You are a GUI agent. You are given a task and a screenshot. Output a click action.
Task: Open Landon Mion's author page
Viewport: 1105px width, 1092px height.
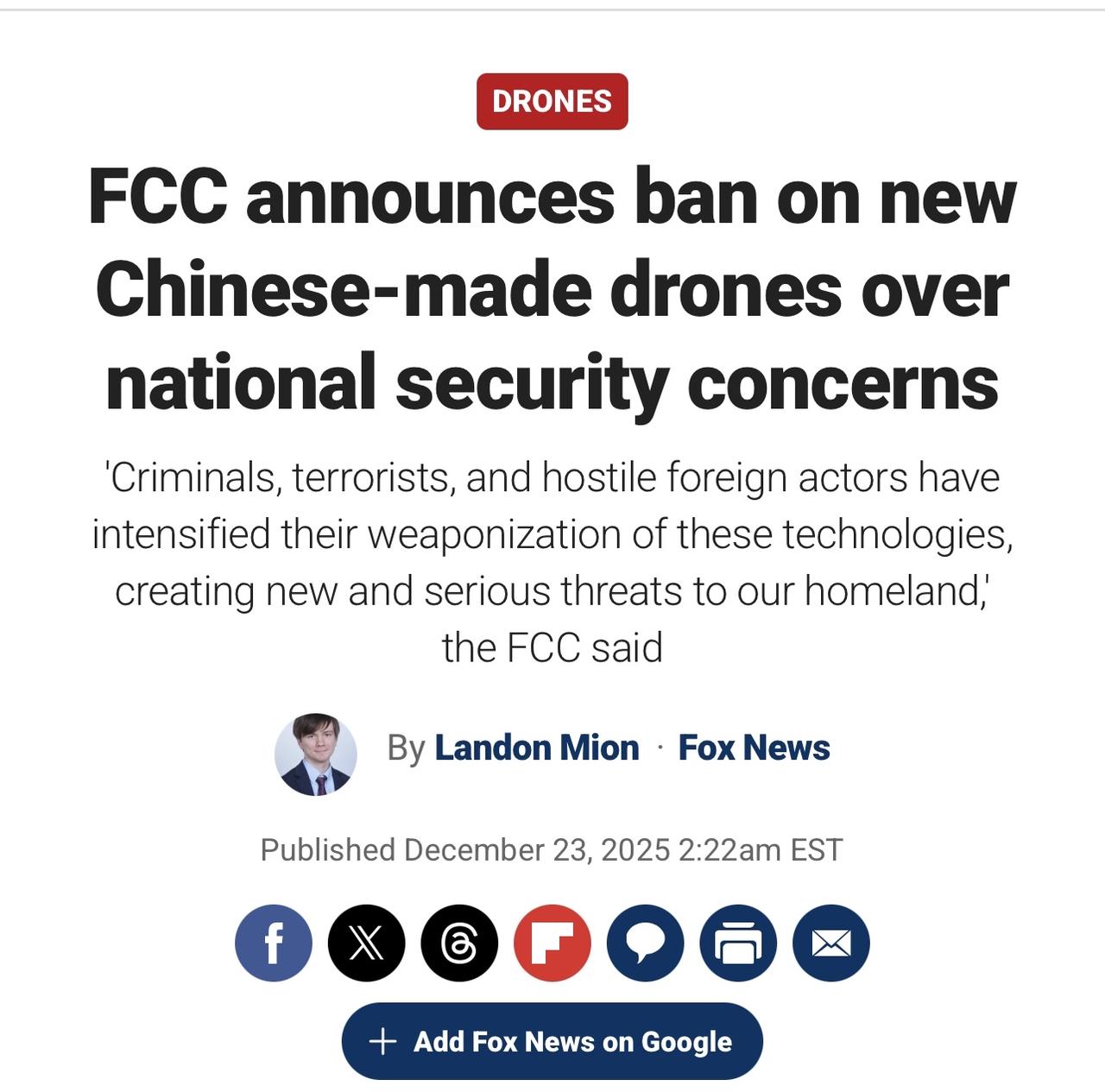536,748
